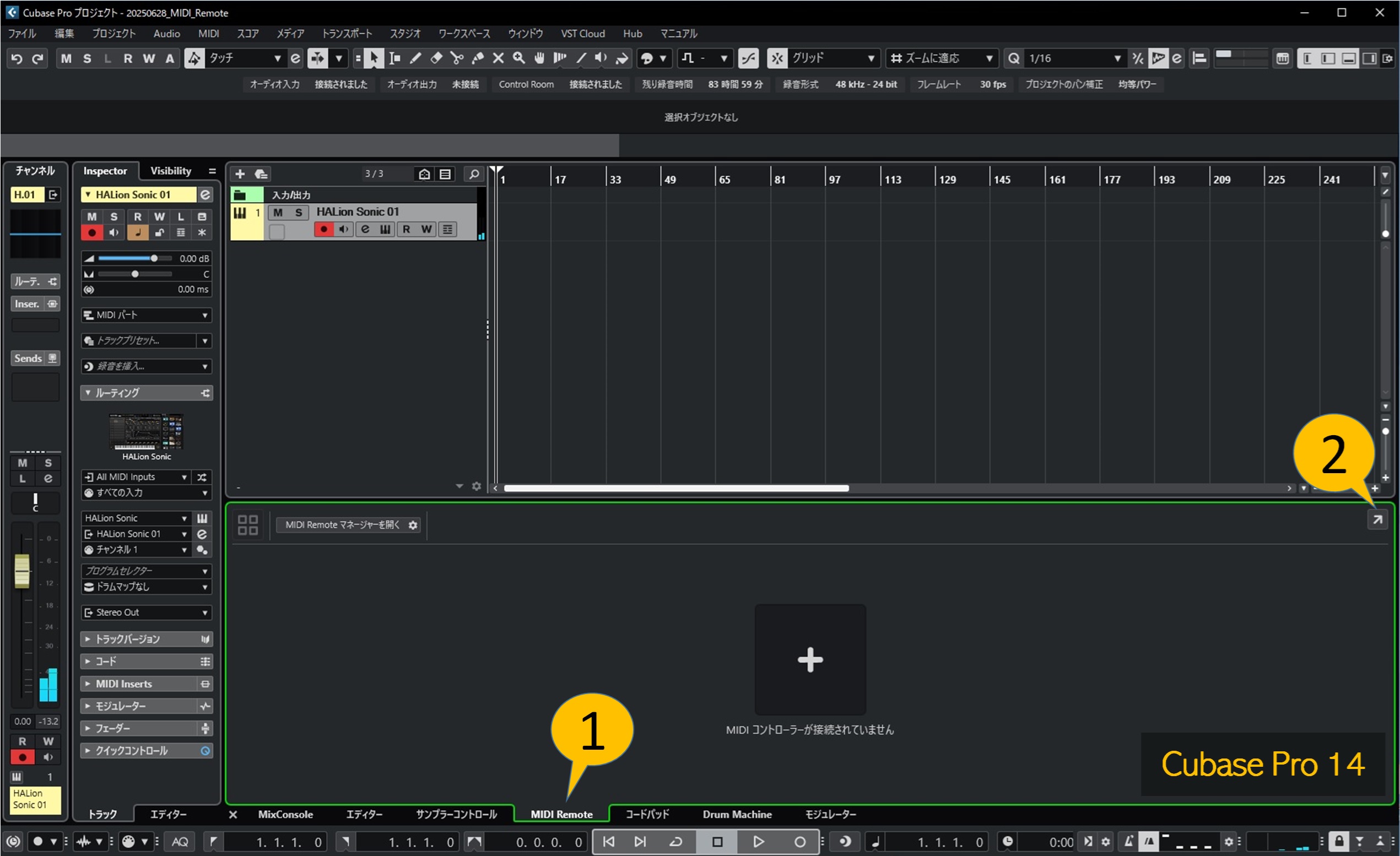Select the Zoom magnifier tool

[x=519, y=58]
